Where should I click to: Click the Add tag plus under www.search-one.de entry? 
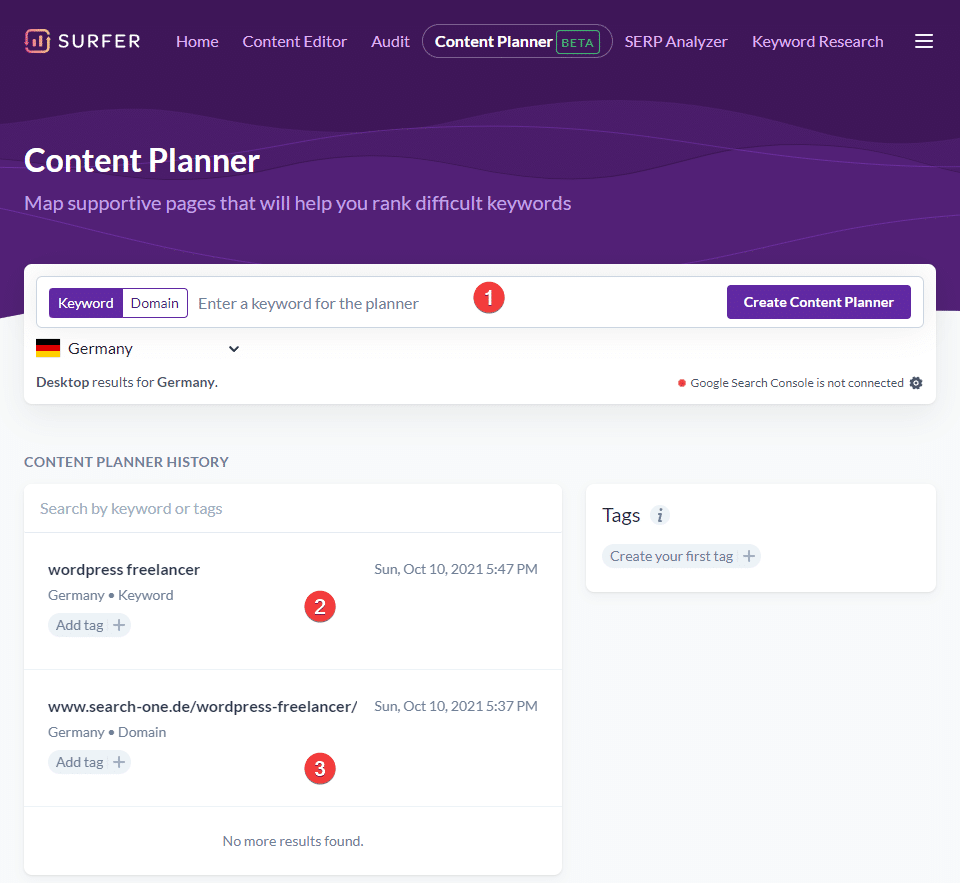(119, 762)
